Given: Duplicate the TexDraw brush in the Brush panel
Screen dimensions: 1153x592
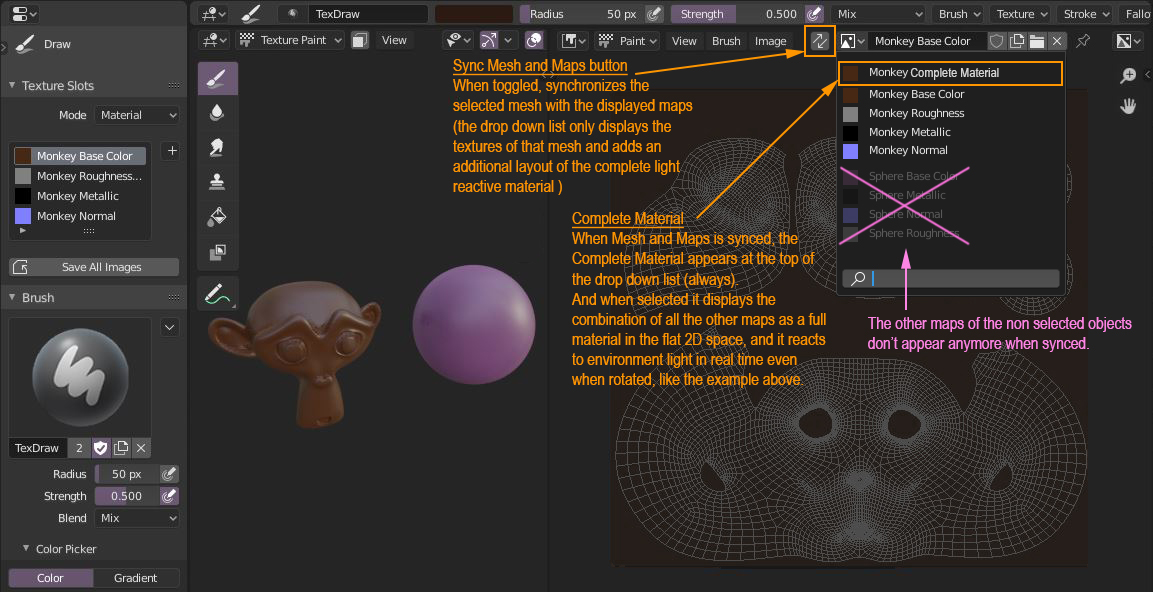Looking at the screenshot, I should click(121, 448).
